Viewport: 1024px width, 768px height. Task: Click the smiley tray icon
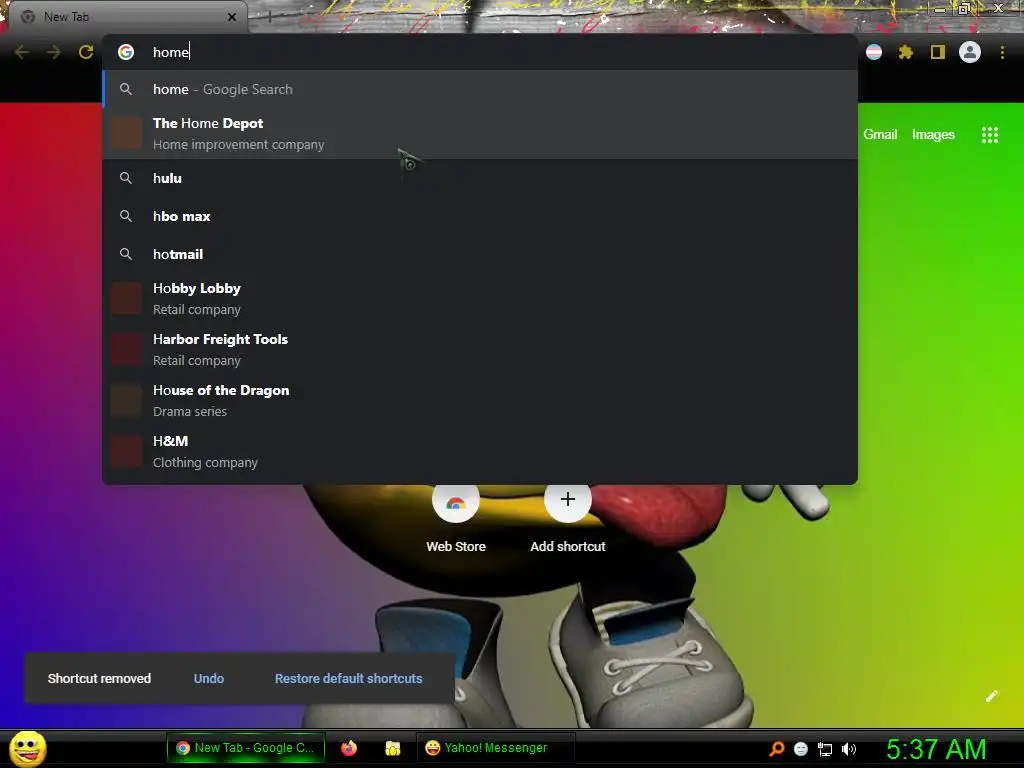point(801,749)
